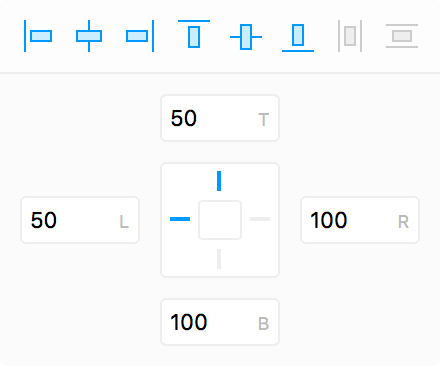The height and width of the screenshot is (366, 440).
Task: Distribute layers horizontally
Action: pos(350,36)
